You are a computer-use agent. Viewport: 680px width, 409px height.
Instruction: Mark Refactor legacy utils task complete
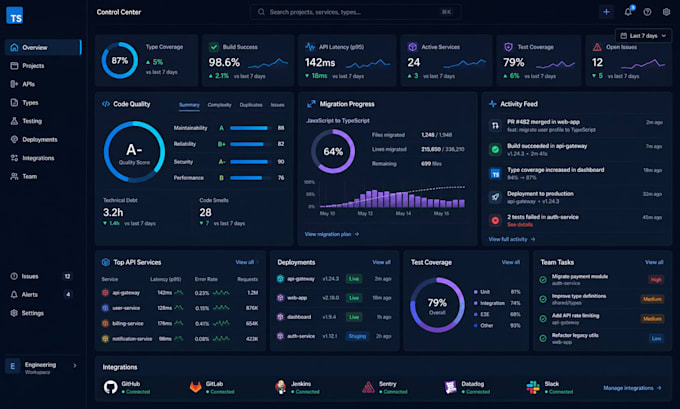[543, 338]
